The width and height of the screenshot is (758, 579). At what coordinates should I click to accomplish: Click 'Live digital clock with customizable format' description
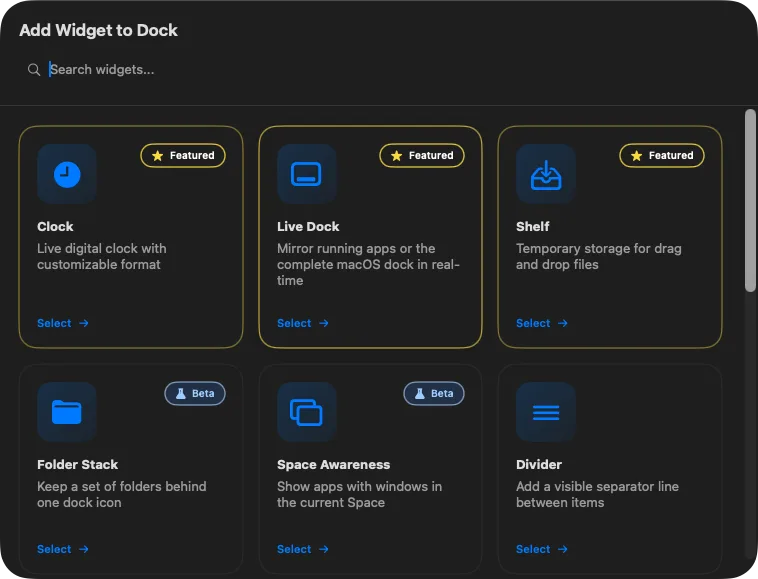(102, 256)
